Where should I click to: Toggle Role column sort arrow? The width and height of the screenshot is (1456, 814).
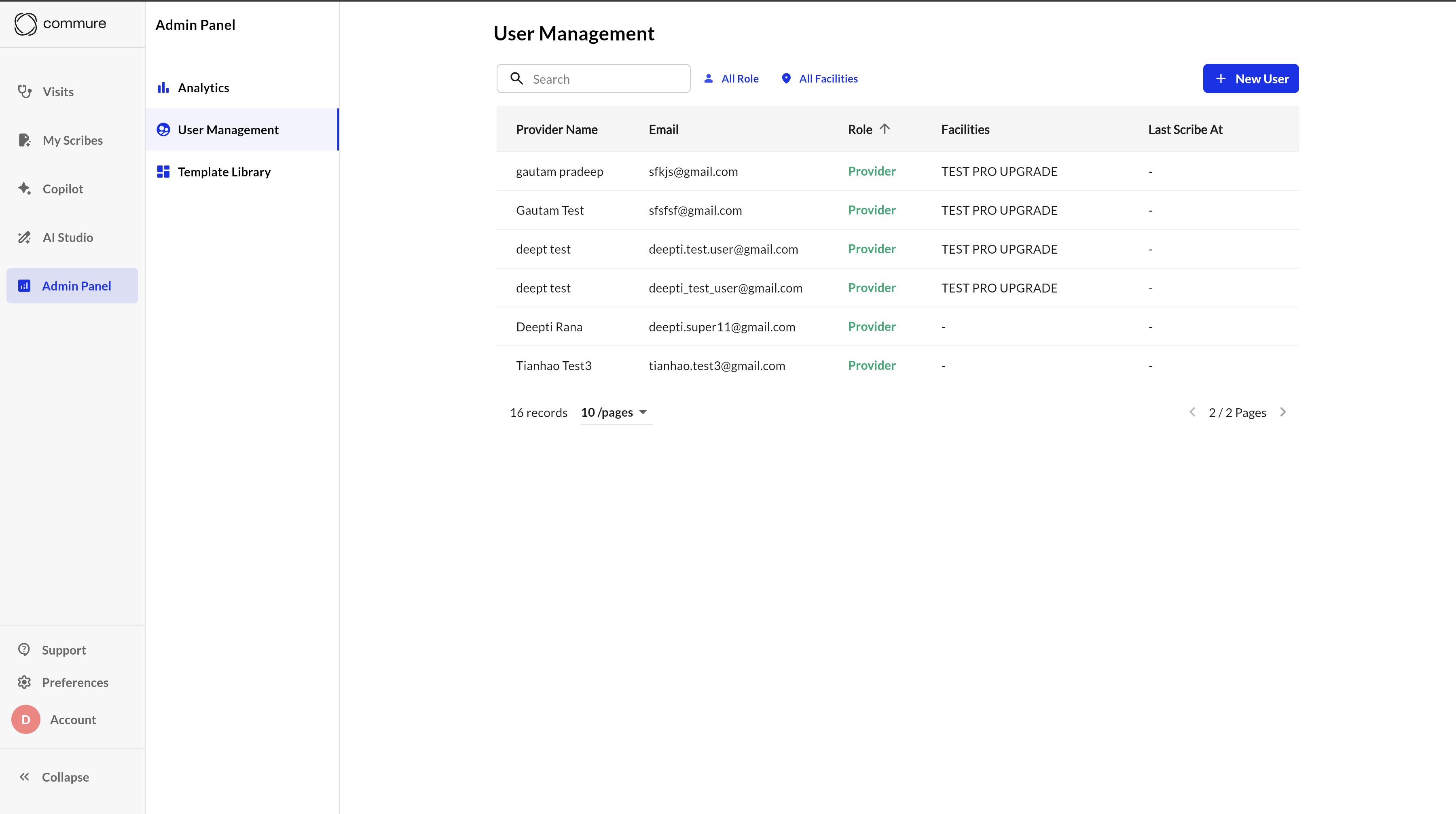point(885,129)
